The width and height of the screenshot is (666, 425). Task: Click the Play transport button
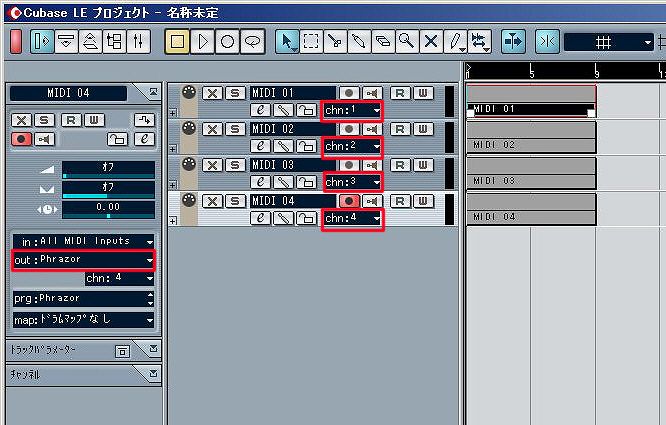pos(203,42)
